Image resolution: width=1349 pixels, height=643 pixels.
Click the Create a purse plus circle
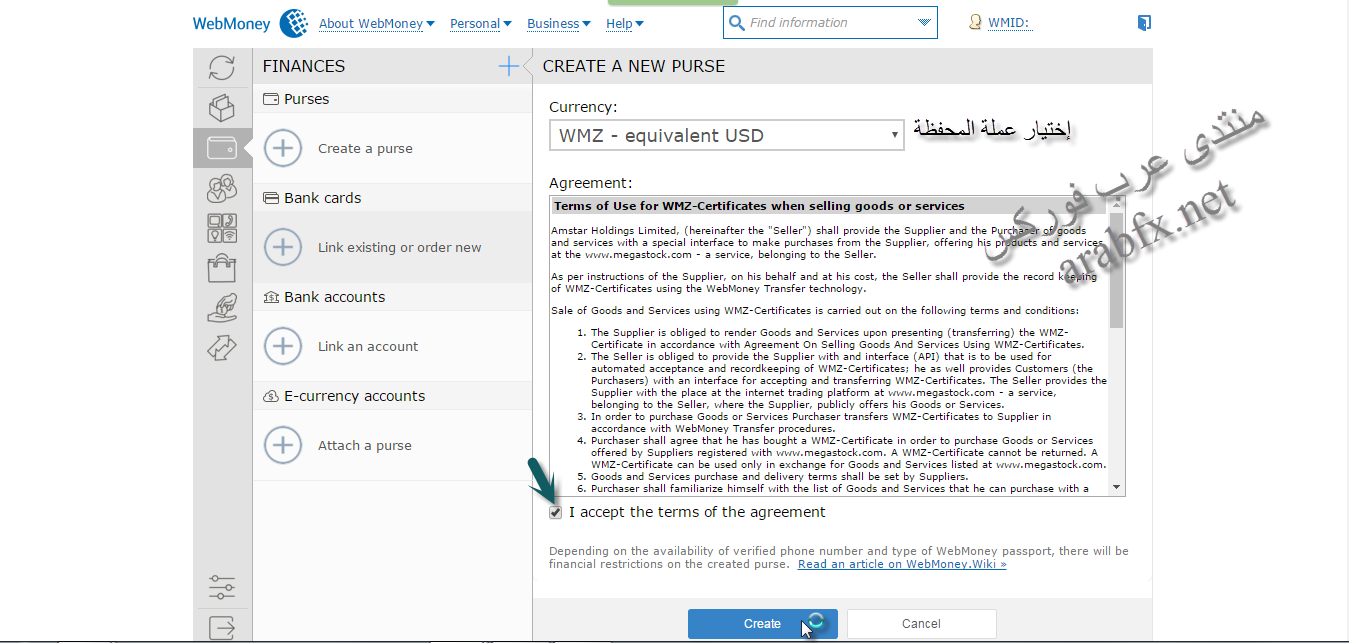point(283,148)
